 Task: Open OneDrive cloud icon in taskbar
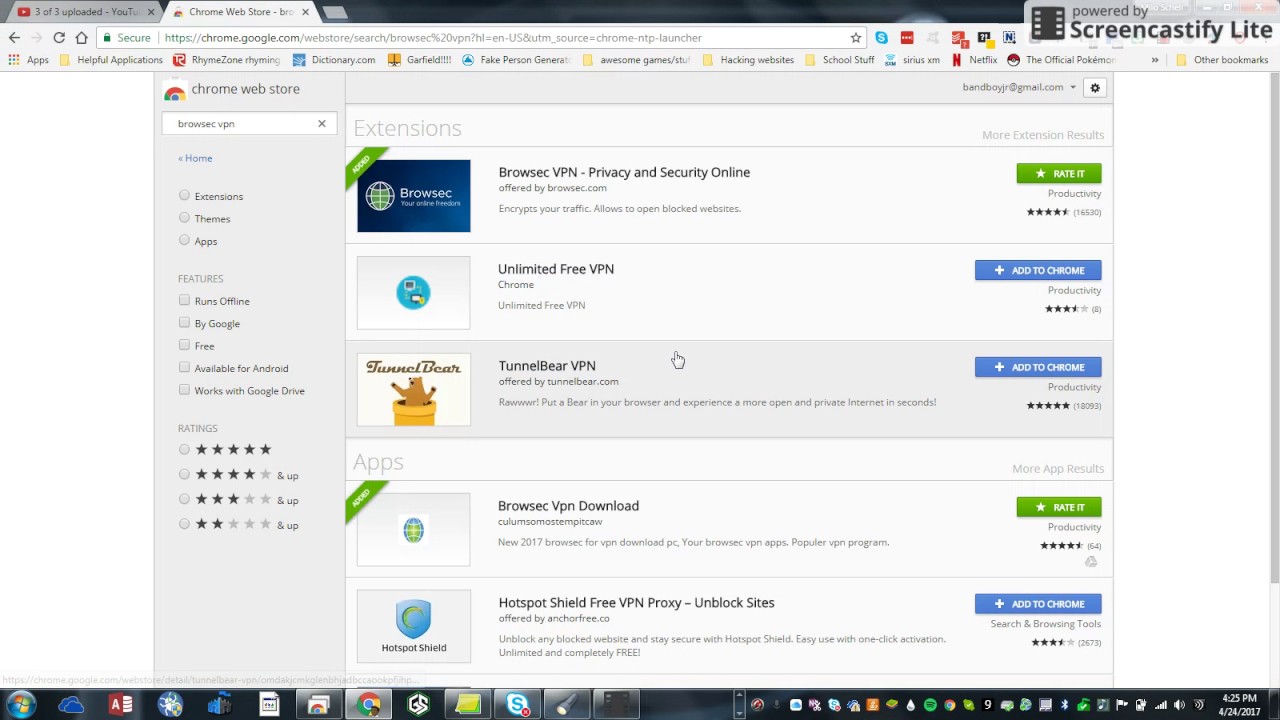[x=71, y=705]
